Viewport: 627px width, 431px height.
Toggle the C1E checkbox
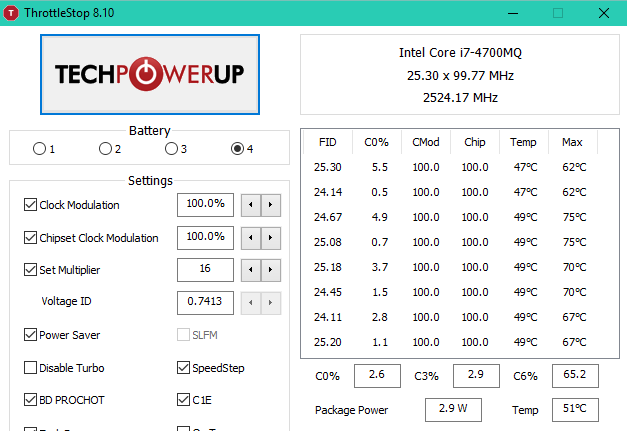pos(184,399)
